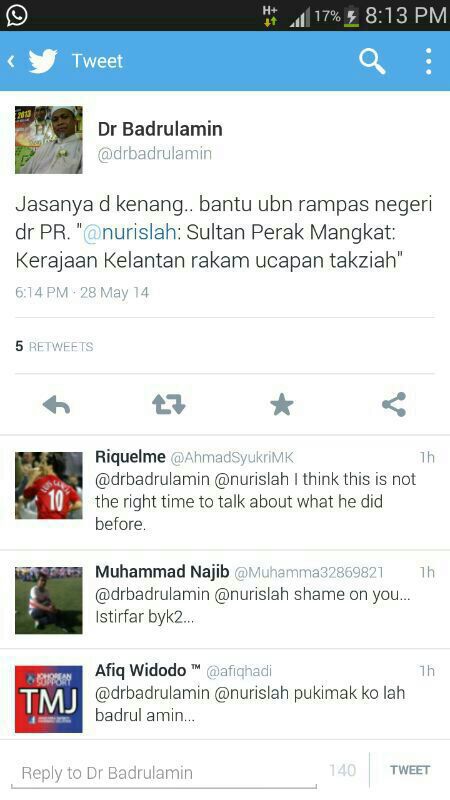Image resolution: width=450 pixels, height=800 pixels.
Task: Reply to the tweet with arrow icon
Action: point(57,405)
